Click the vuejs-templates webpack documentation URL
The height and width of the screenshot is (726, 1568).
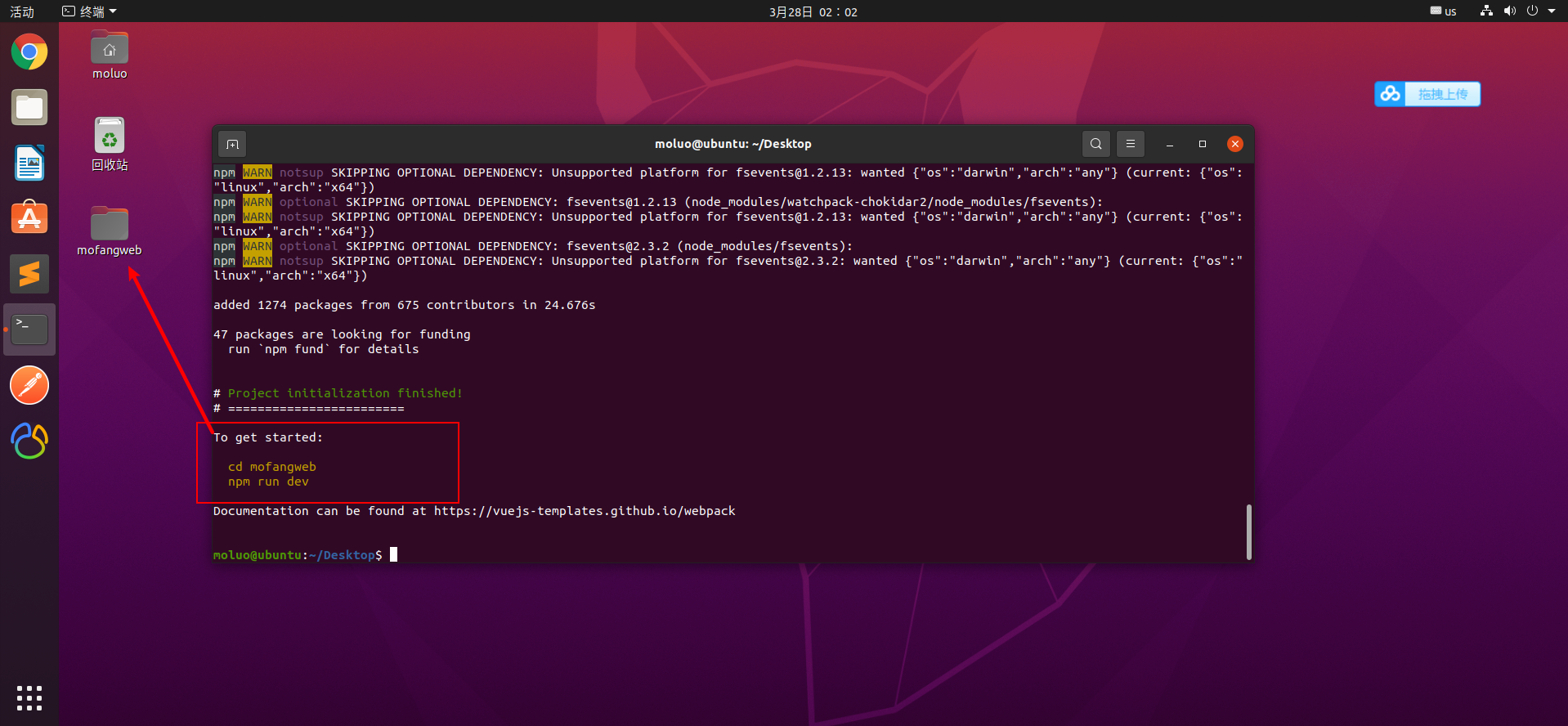click(x=585, y=511)
